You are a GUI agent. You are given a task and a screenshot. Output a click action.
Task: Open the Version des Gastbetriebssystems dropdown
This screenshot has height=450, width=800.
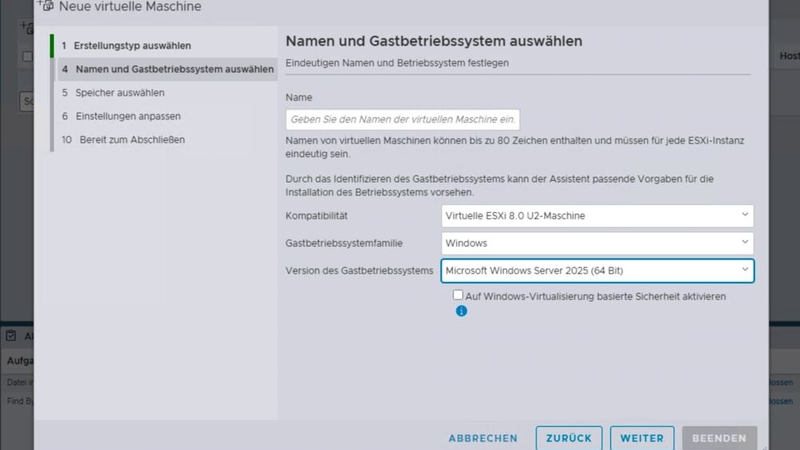(x=597, y=270)
